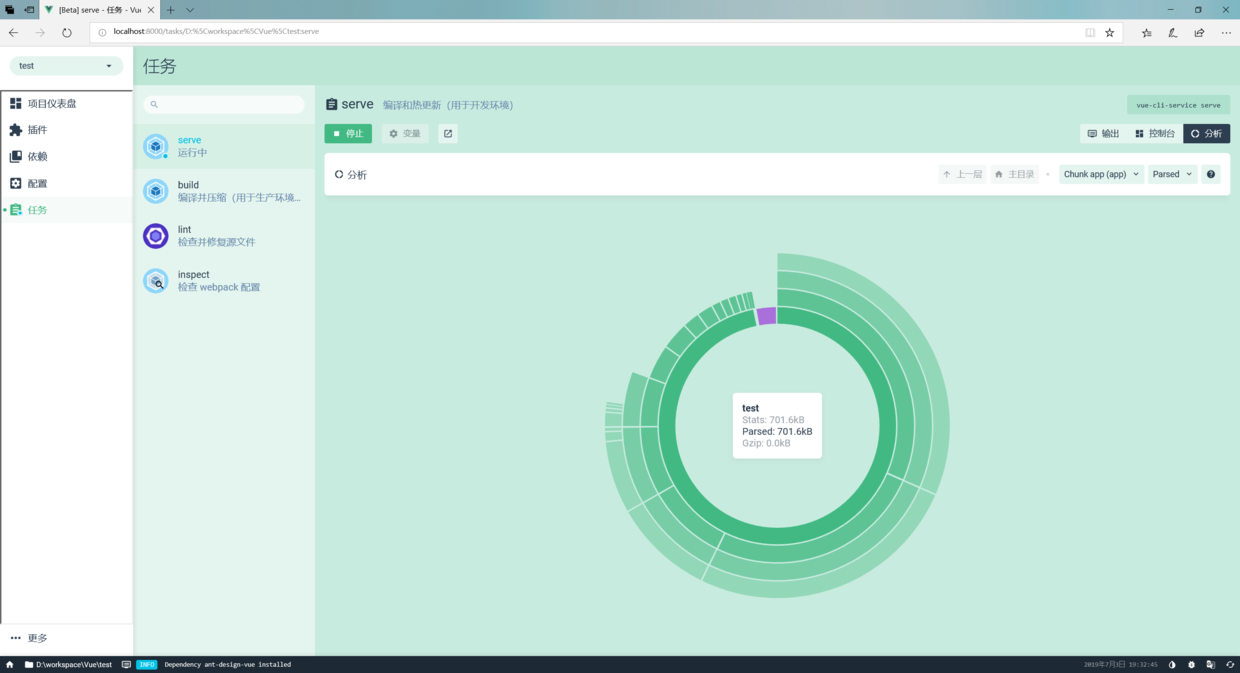This screenshot has height=673, width=1240.
Task: Stop the running task with 停止
Action: point(348,133)
